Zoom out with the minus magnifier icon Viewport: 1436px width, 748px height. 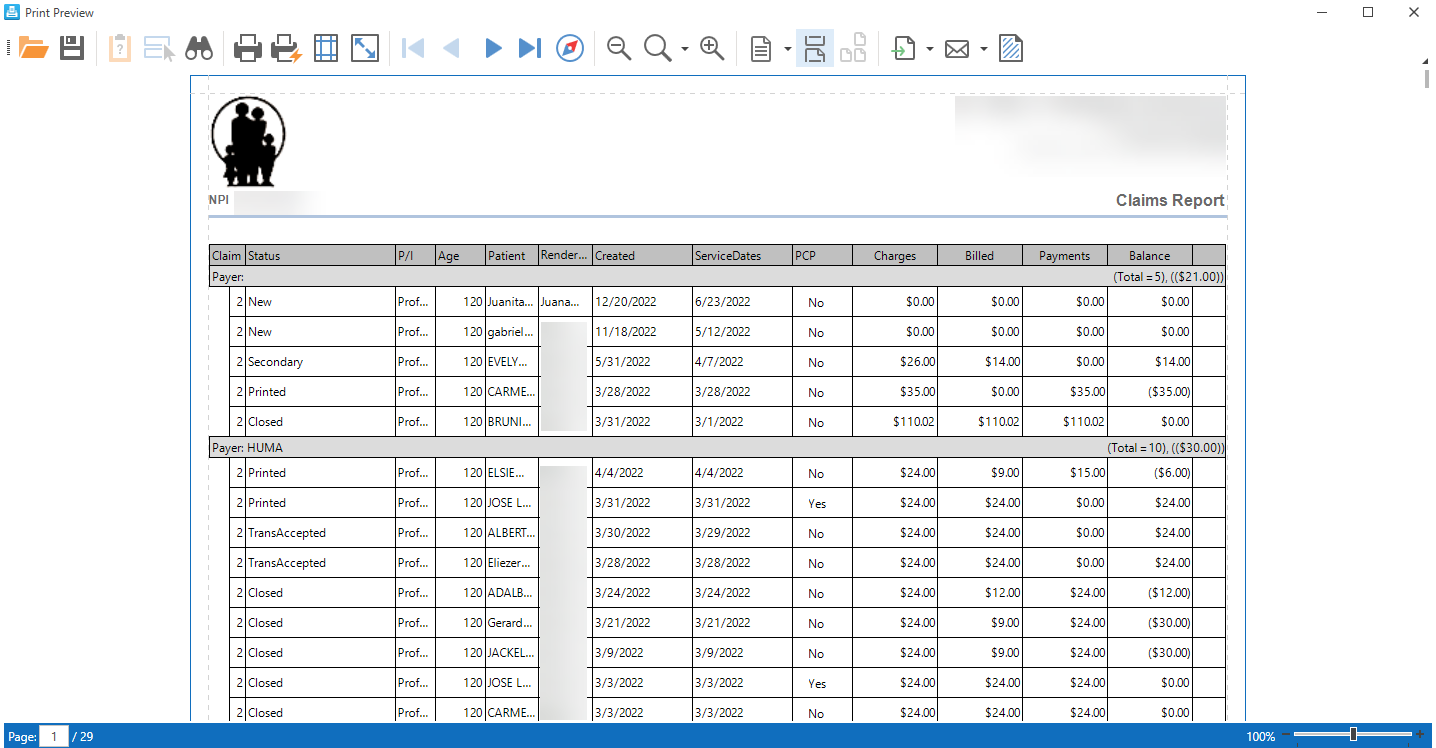pos(619,48)
